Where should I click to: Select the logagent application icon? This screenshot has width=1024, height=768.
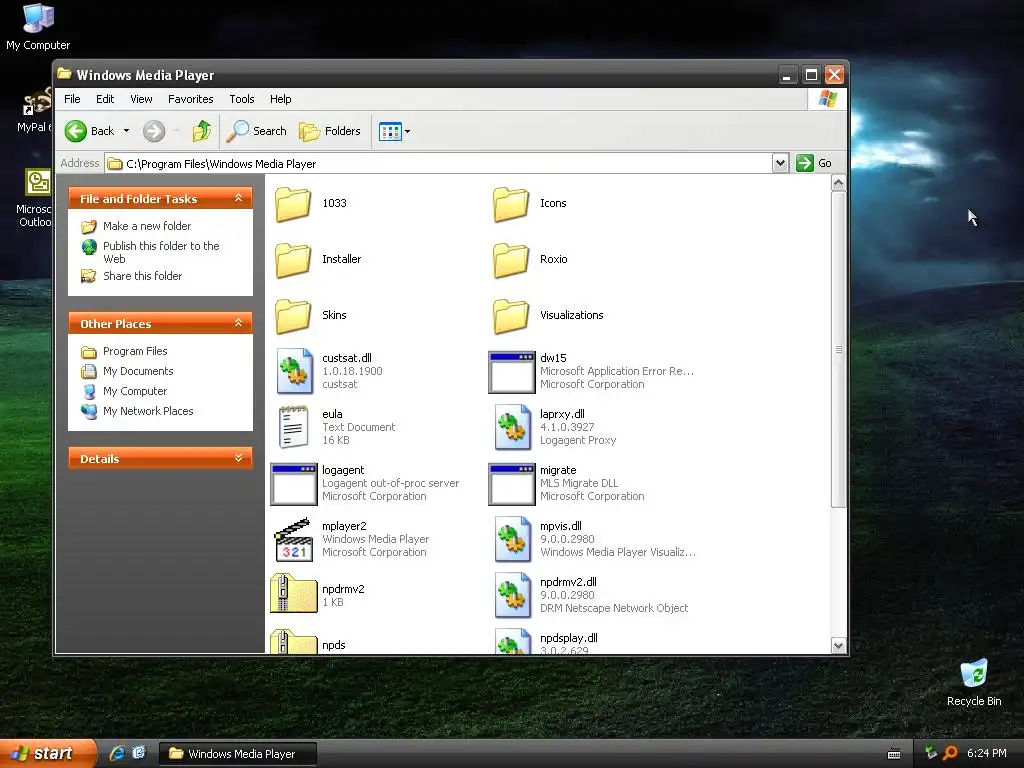[294, 485]
